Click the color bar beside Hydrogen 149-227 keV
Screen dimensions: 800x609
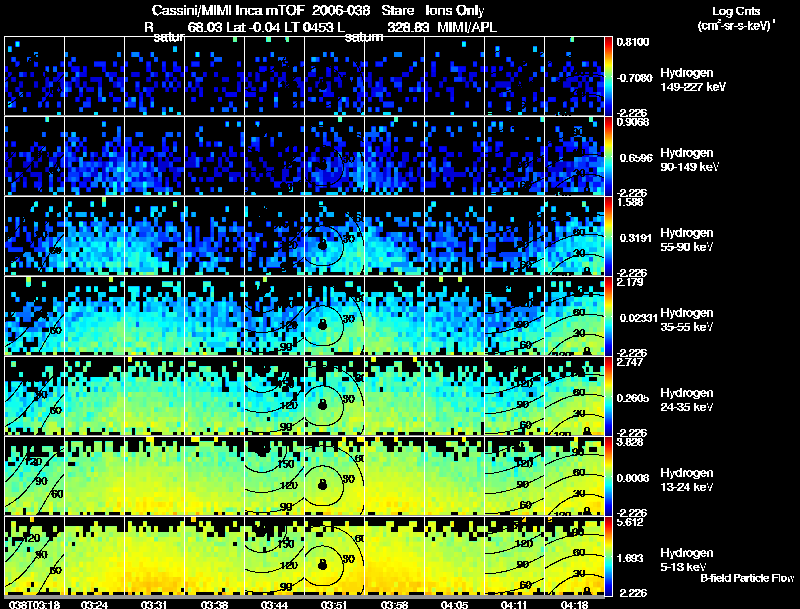608,76
